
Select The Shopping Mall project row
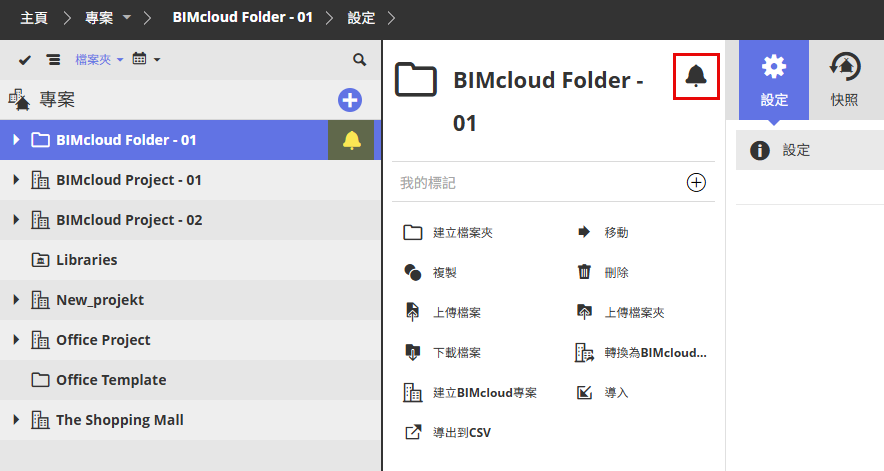pos(190,420)
